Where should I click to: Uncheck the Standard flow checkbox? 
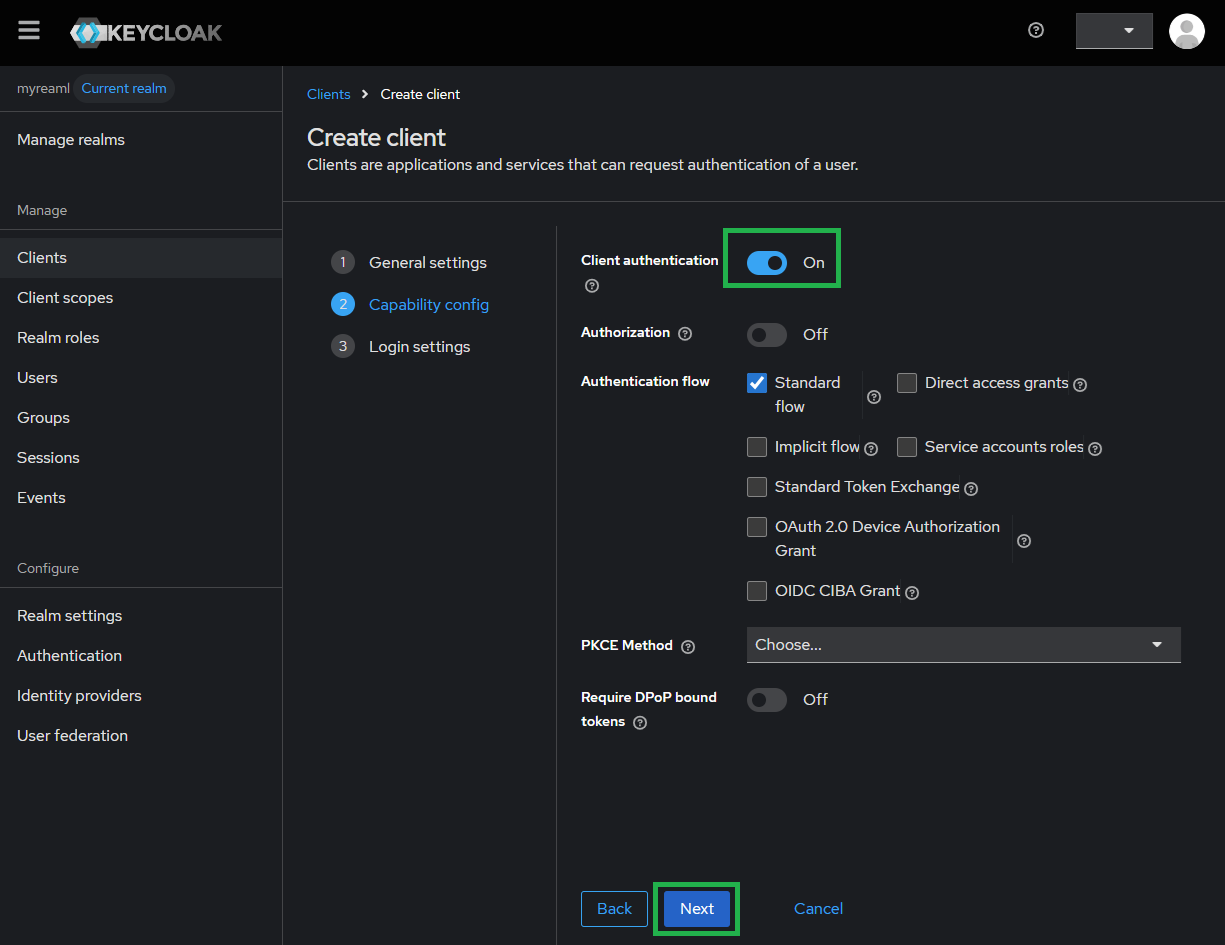(x=757, y=383)
